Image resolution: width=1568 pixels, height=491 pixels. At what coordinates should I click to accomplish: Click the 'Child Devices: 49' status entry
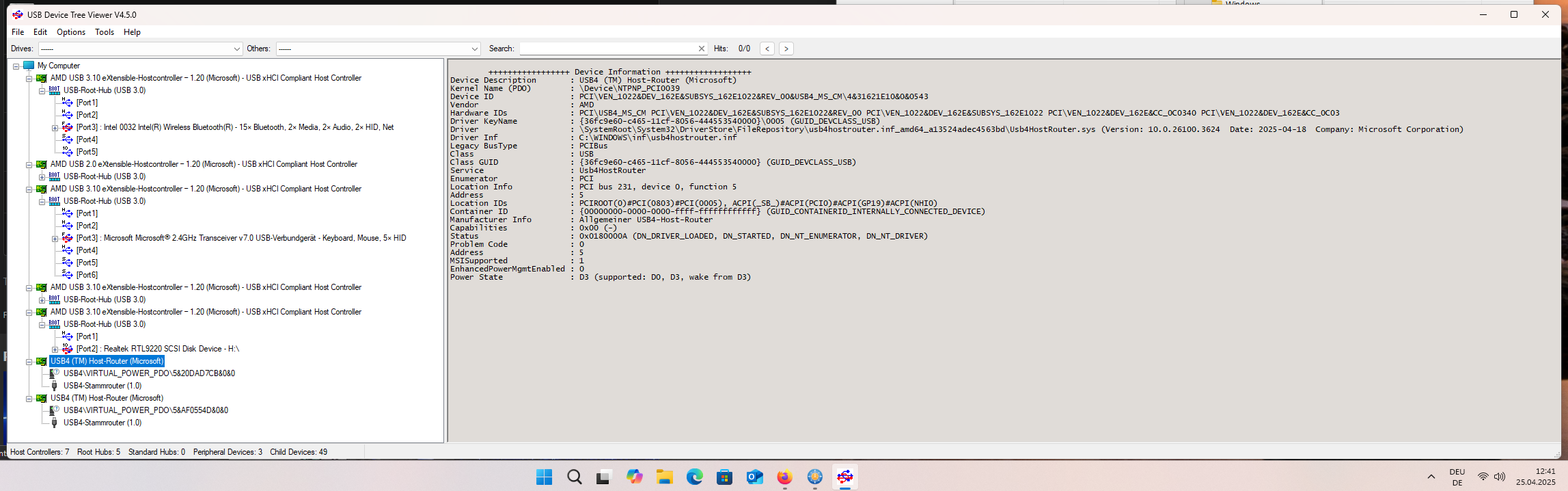tap(299, 452)
